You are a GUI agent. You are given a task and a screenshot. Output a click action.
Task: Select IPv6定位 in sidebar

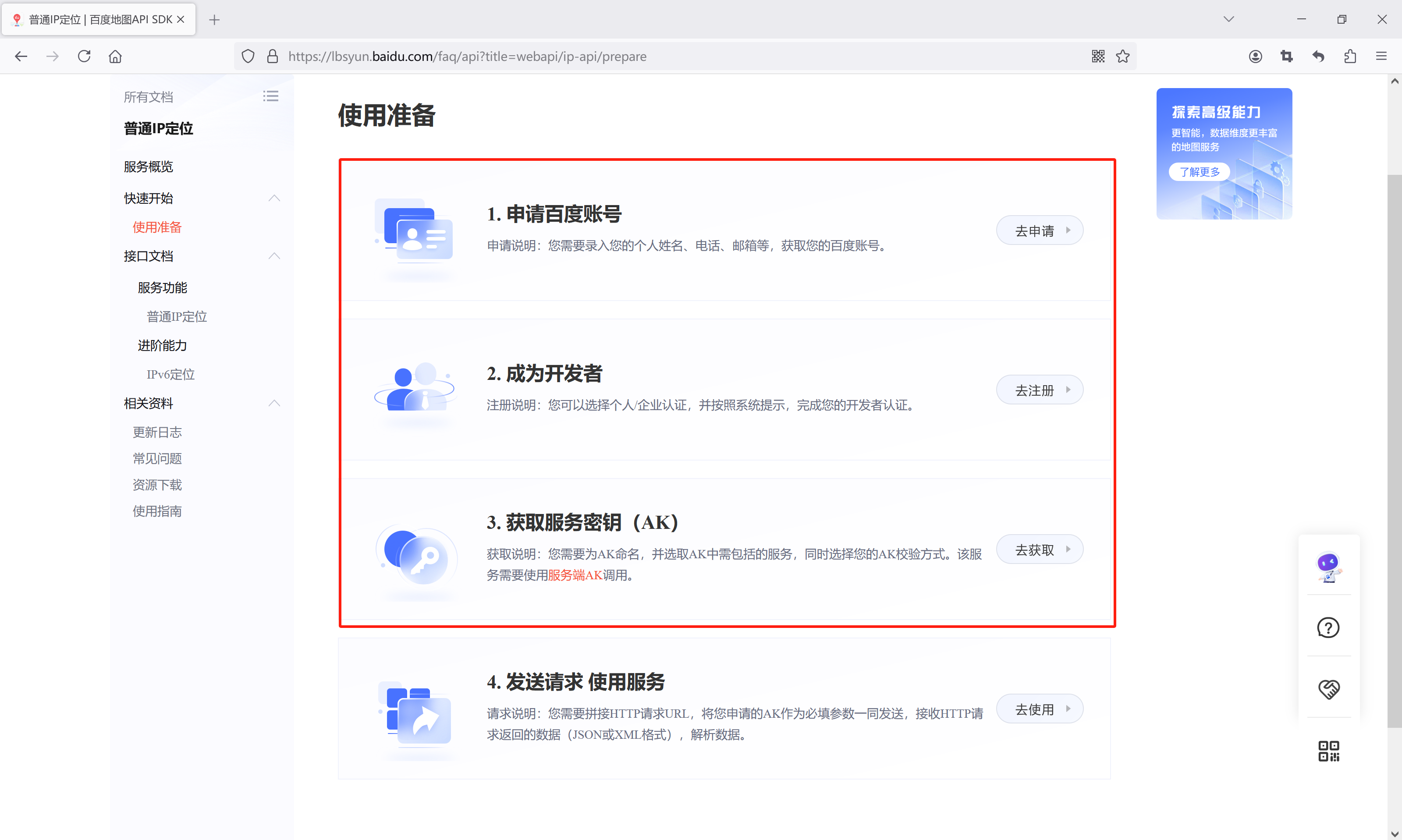170,374
